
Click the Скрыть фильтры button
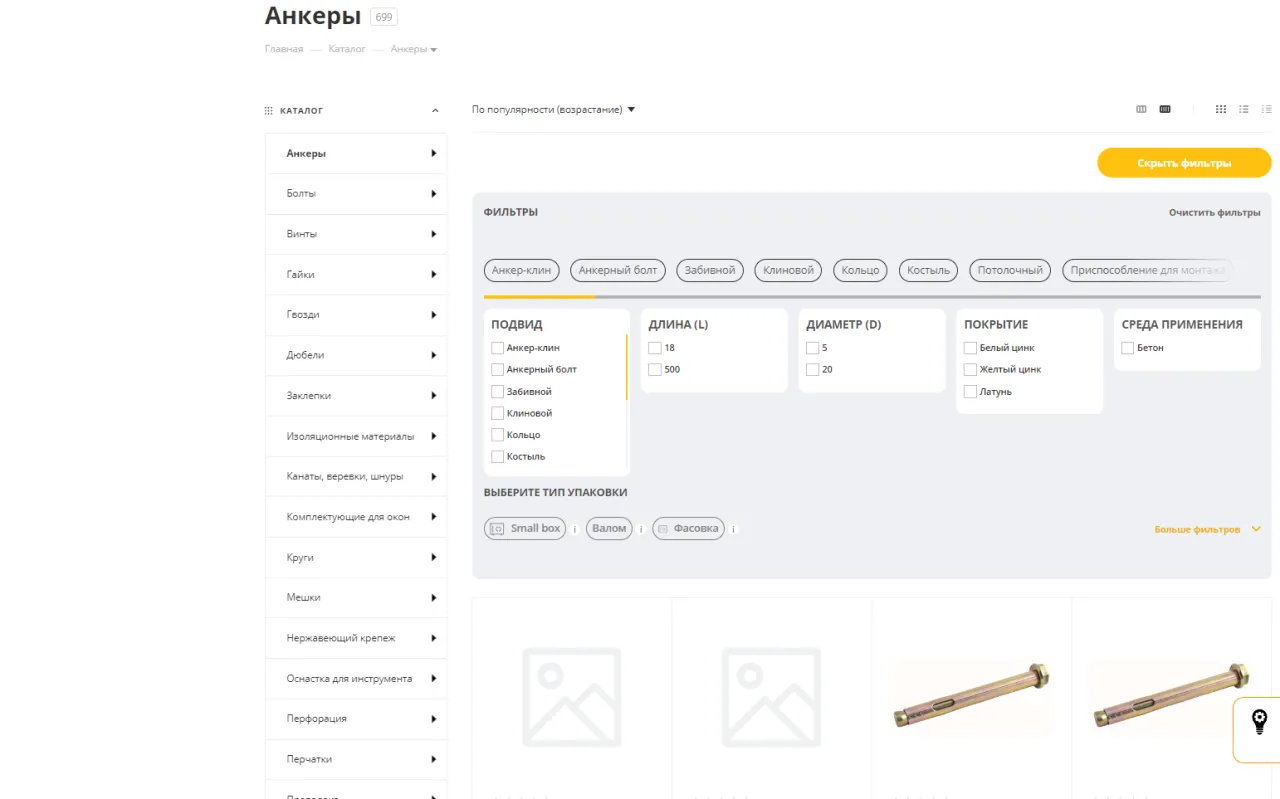pos(1183,163)
